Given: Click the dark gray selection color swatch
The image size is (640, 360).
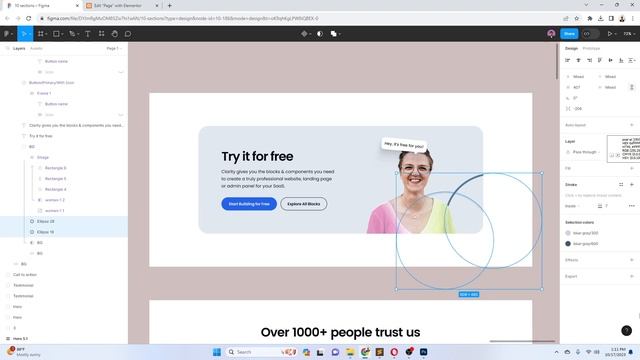Looking at the screenshot, I should point(568,244).
